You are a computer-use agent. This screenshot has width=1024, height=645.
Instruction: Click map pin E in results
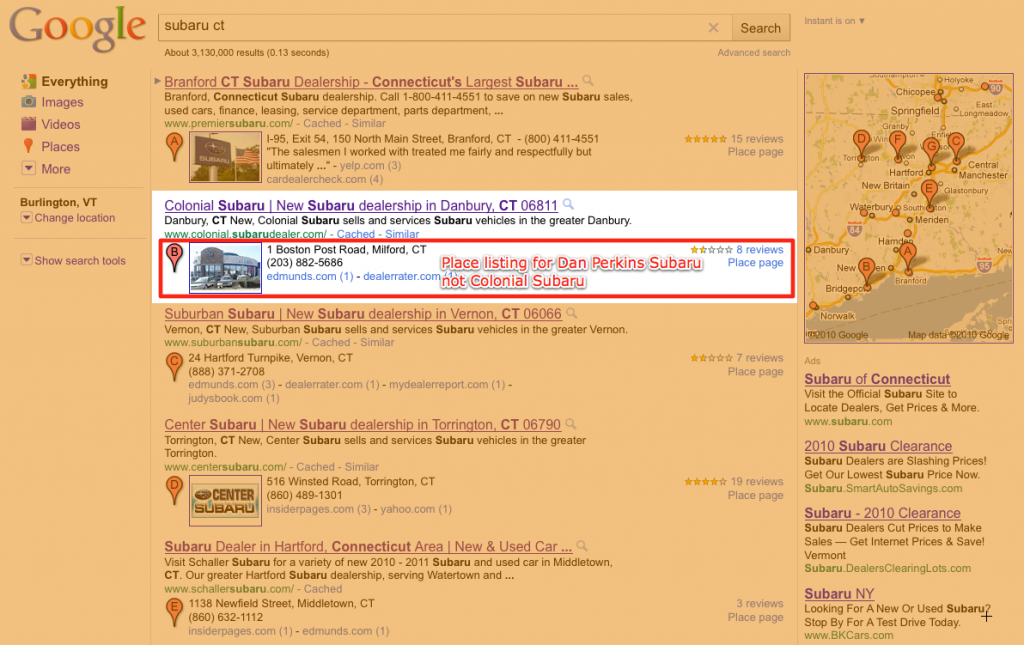coord(174,612)
